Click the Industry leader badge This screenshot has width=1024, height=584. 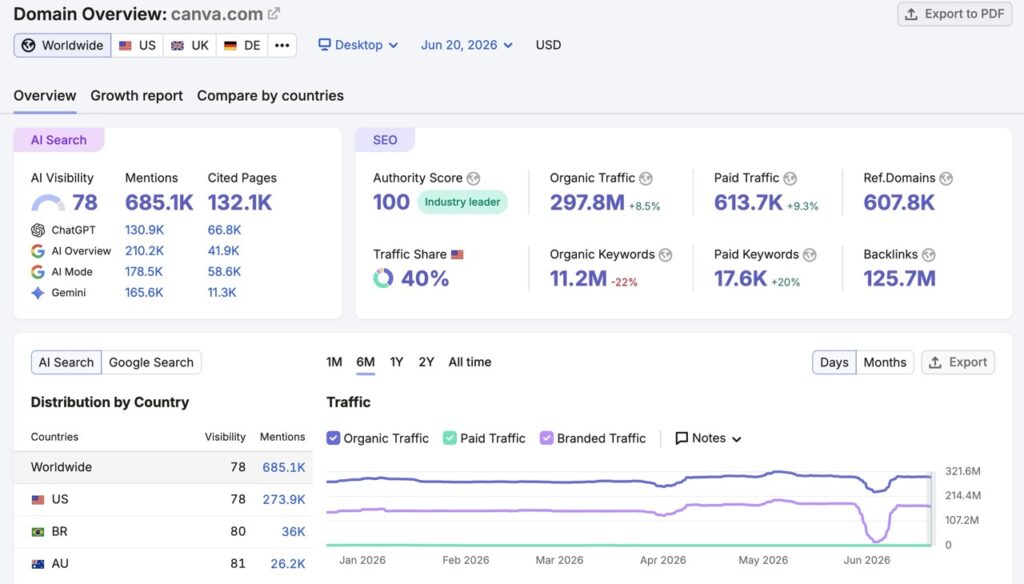coord(462,202)
